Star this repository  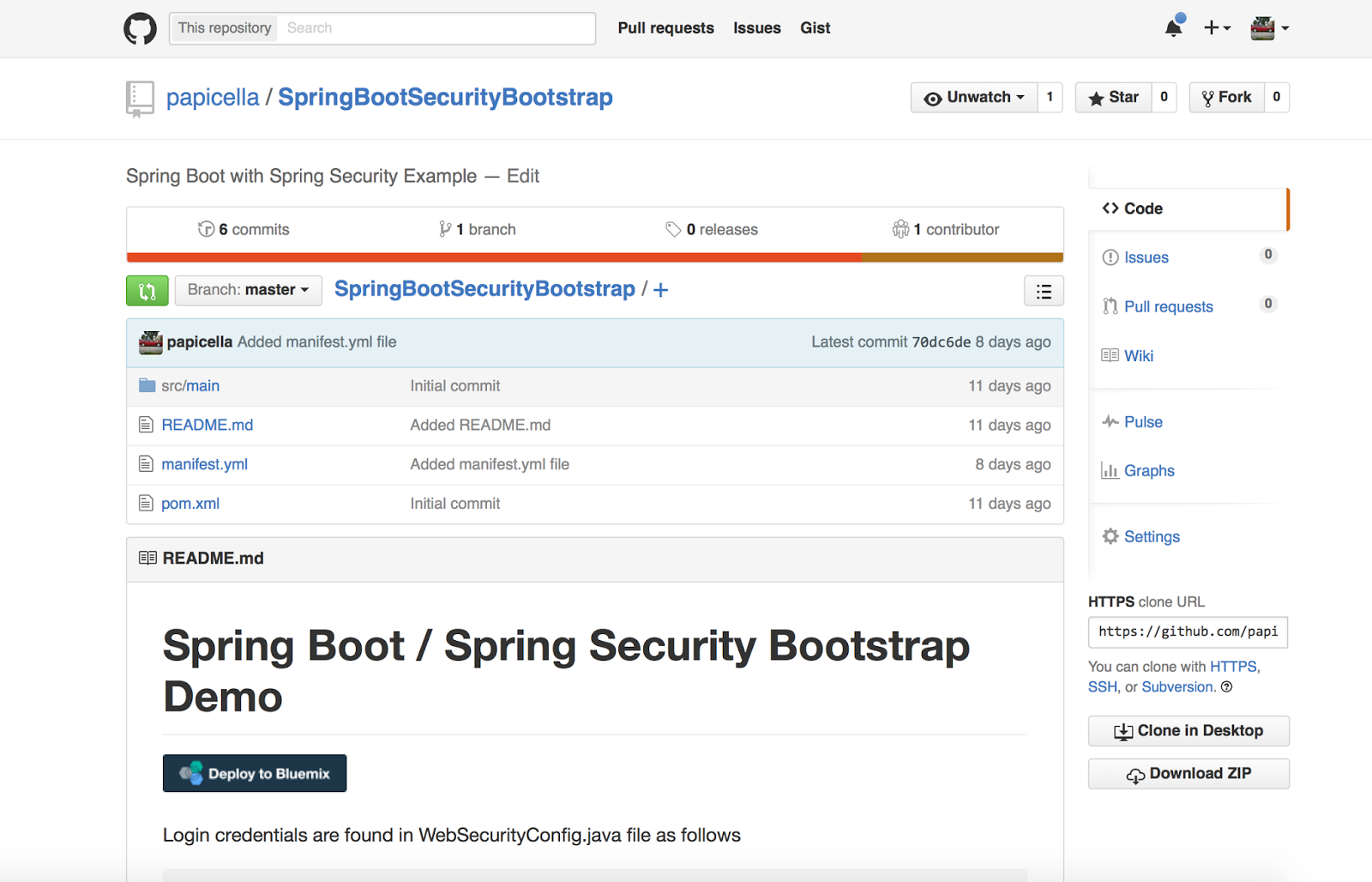point(1113,97)
